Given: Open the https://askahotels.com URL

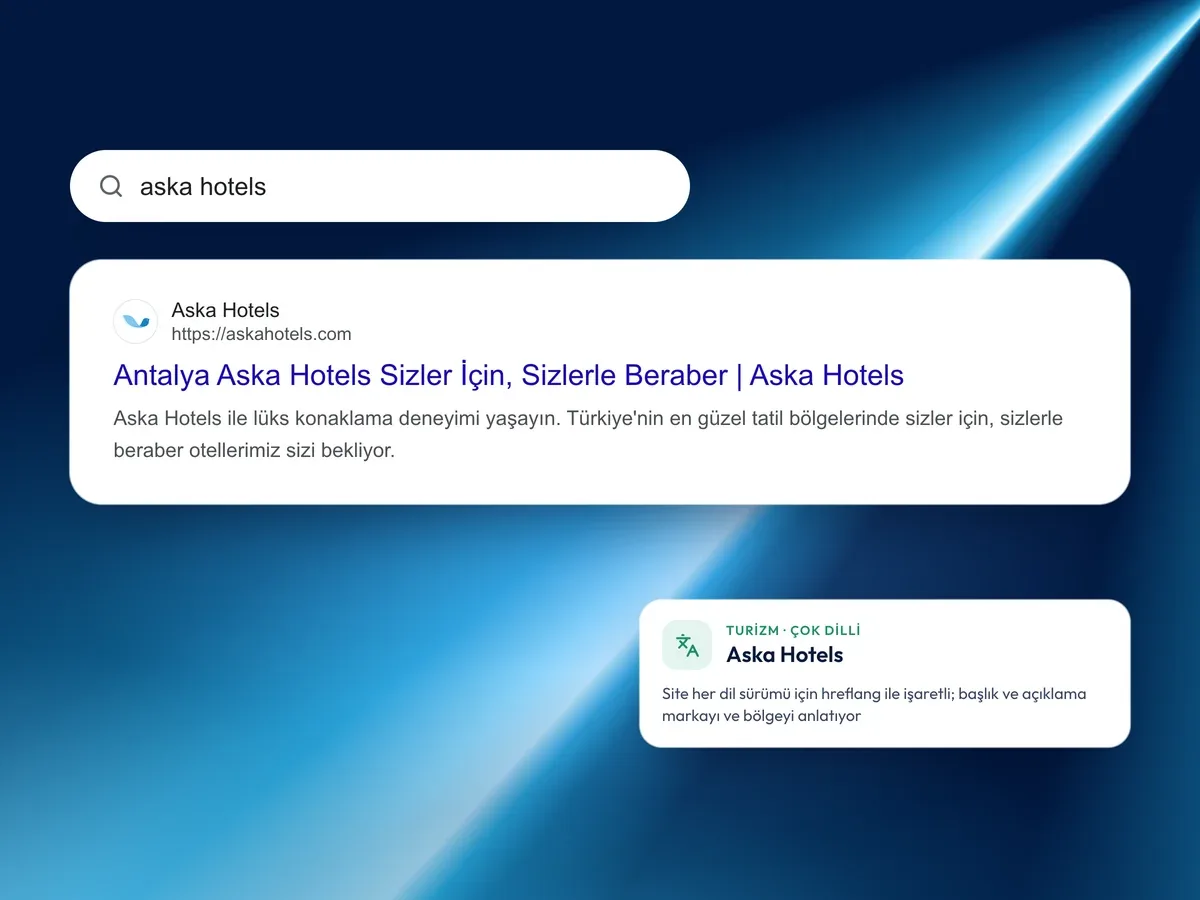Looking at the screenshot, I should point(261,334).
